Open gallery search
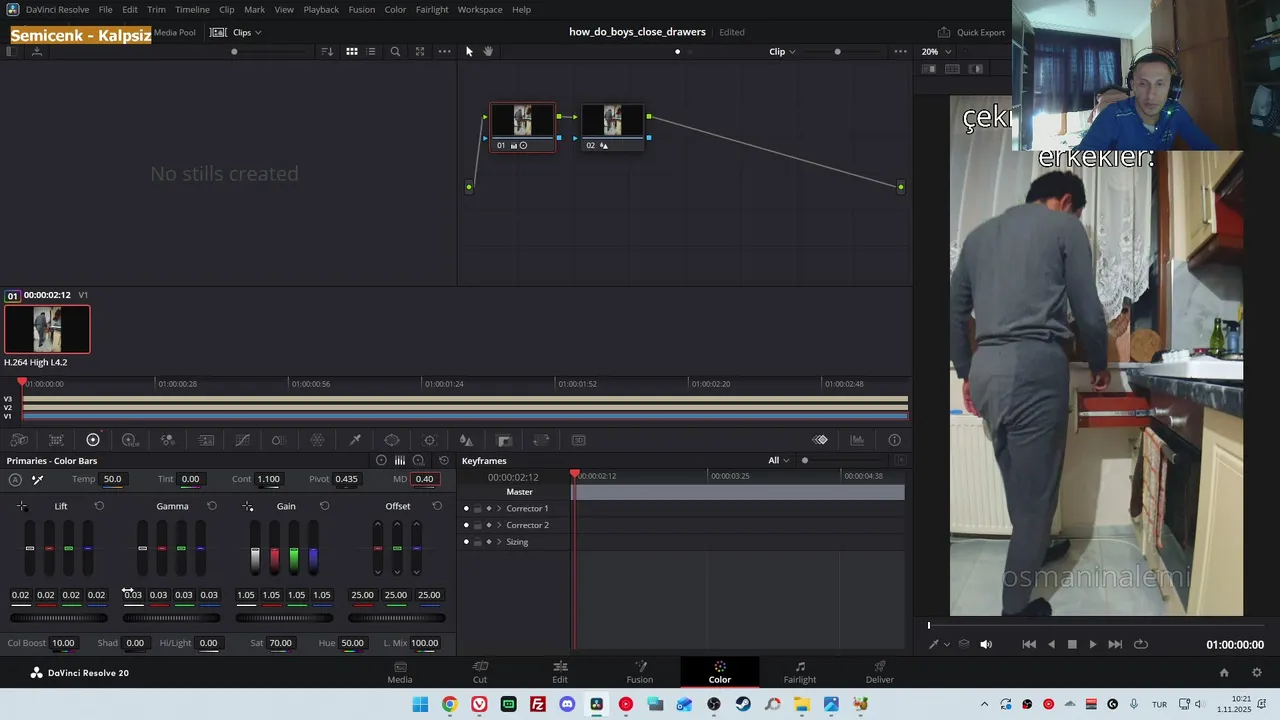The width and height of the screenshot is (1280, 720). (x=395, y=51)
